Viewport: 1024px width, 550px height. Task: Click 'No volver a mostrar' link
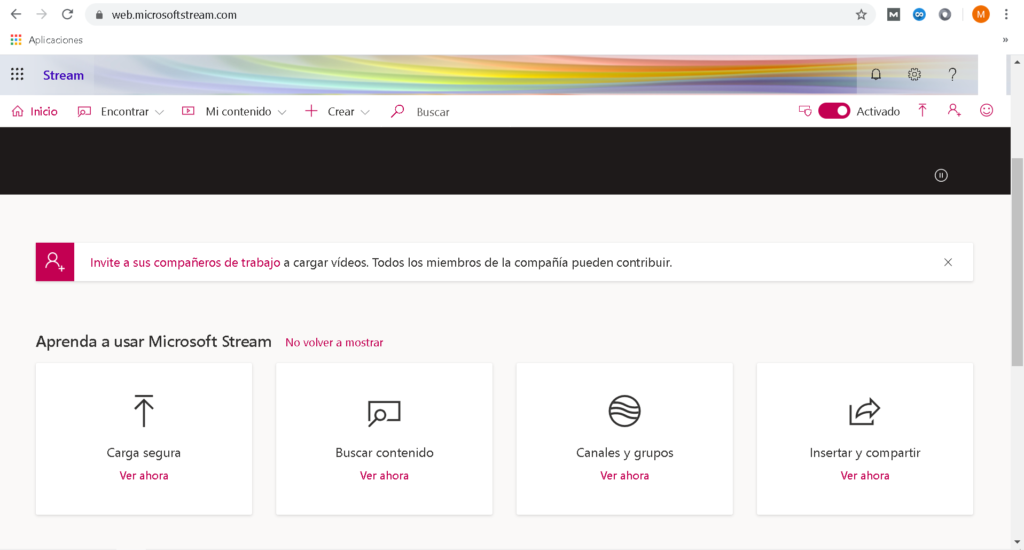point(334,342)
